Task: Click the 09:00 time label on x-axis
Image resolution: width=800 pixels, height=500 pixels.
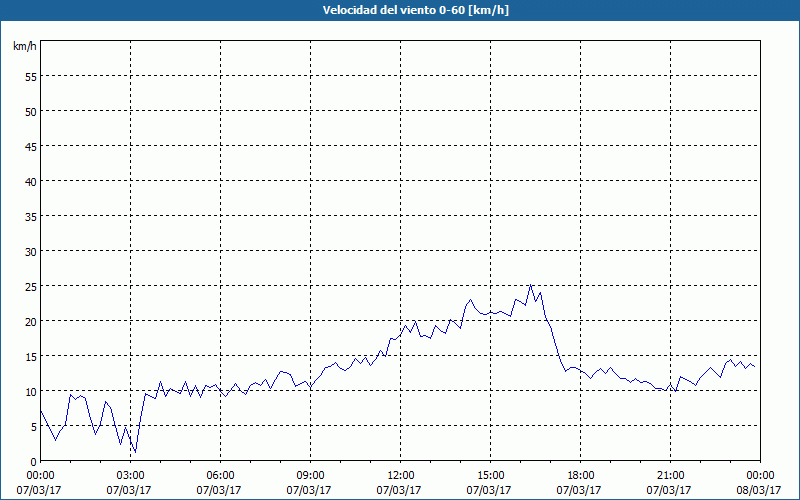Action: [310, 476]
